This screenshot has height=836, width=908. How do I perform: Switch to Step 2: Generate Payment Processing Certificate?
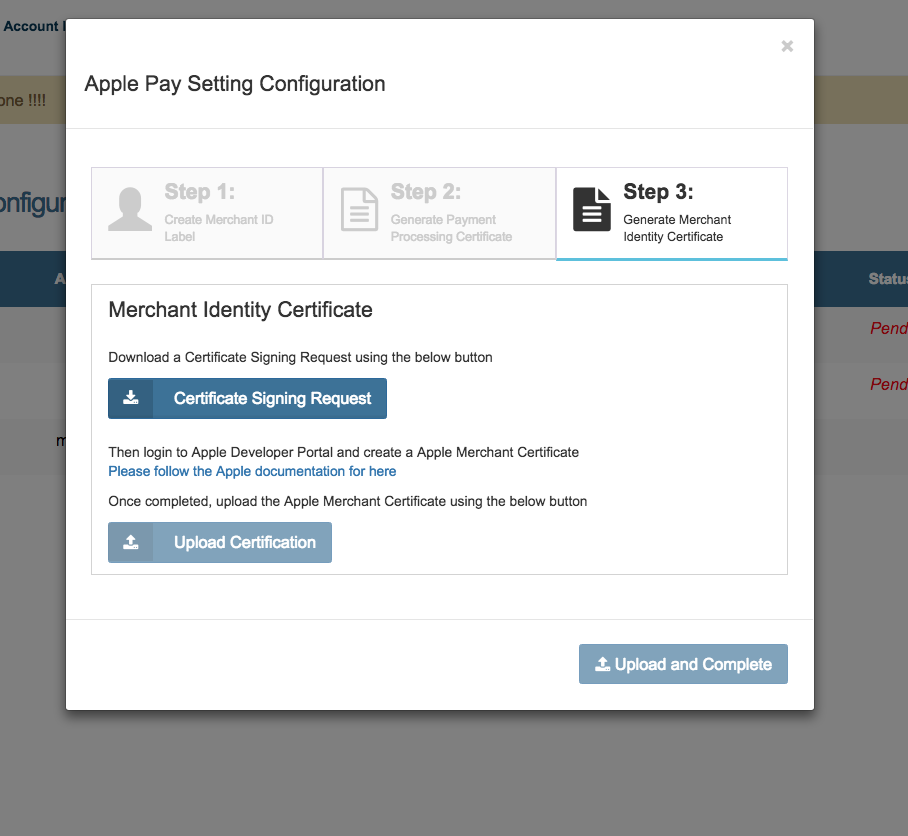(439, 213)
